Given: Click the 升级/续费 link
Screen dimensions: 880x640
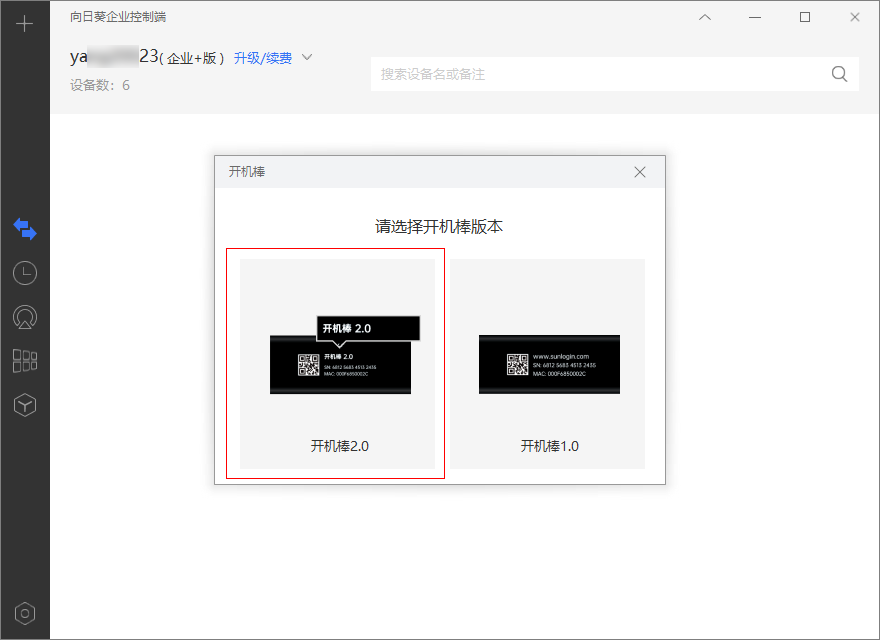Looking at the screenshot, I should tap(263, 58).
